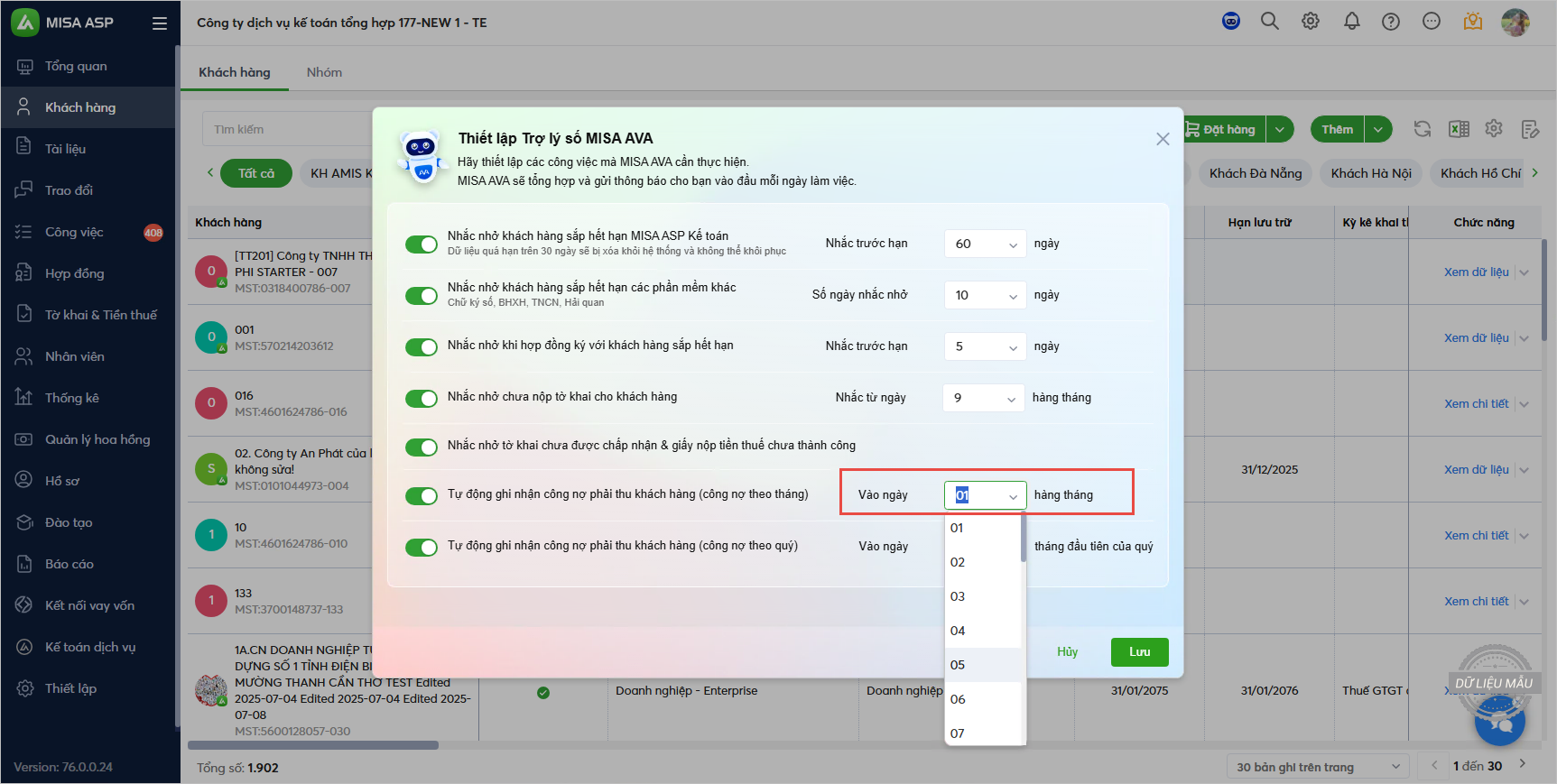The height and width of the screenshot is (784, 1557).
Task: Switch to the Nhóm tab
Action: pos(324,72)
